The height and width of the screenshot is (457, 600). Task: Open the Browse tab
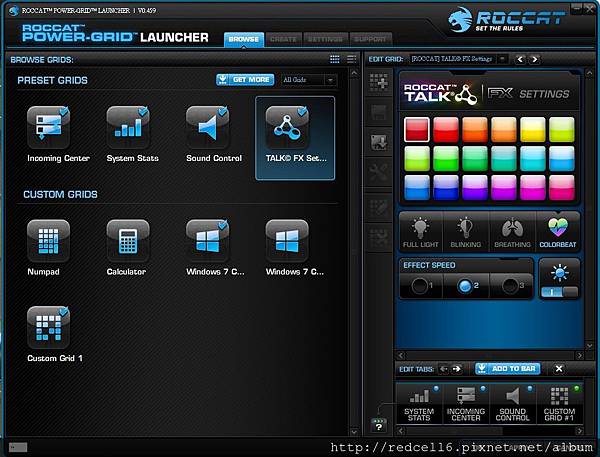[244, 39]
